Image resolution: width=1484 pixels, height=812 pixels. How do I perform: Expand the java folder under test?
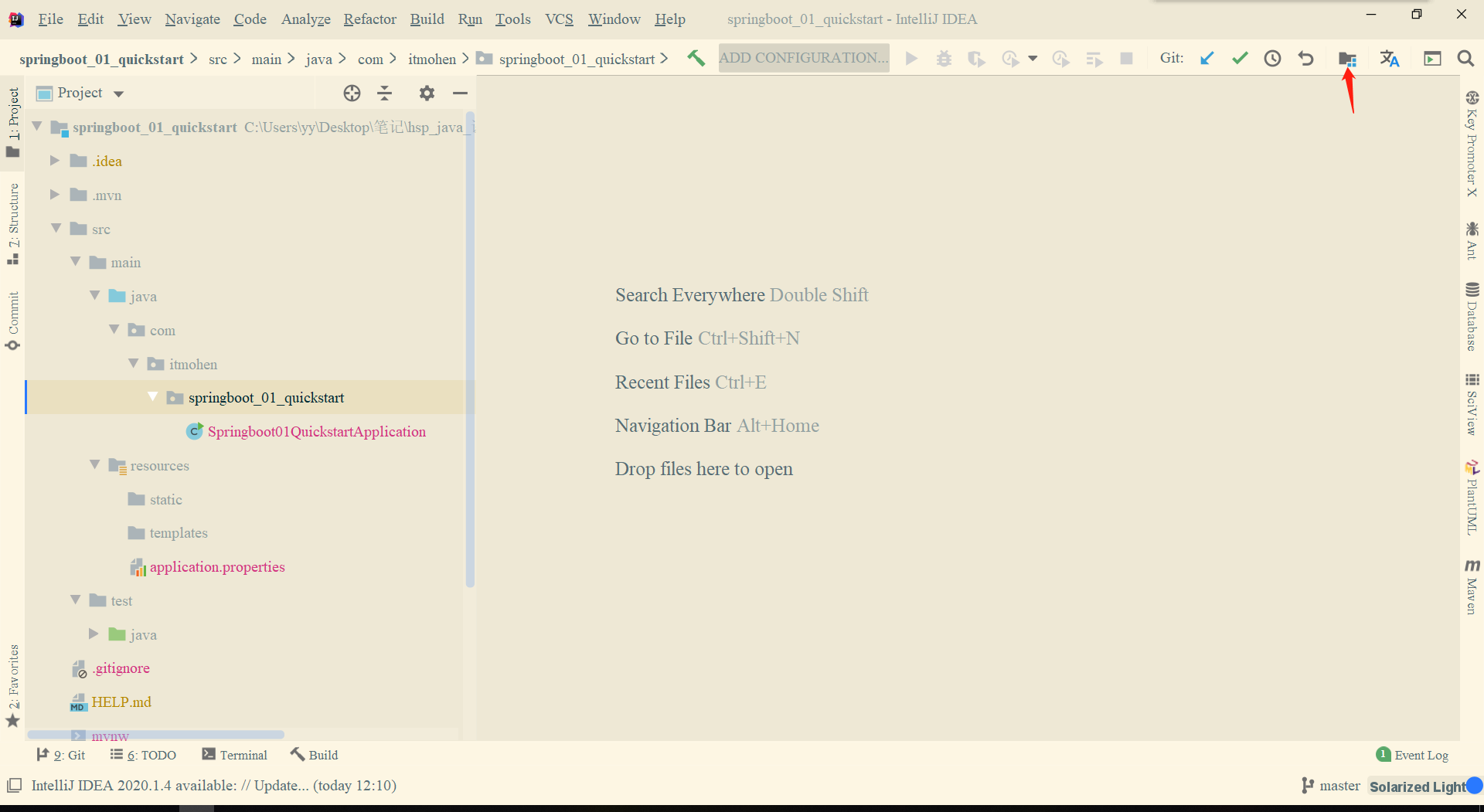pyautogui.click(x=94, y=634)
